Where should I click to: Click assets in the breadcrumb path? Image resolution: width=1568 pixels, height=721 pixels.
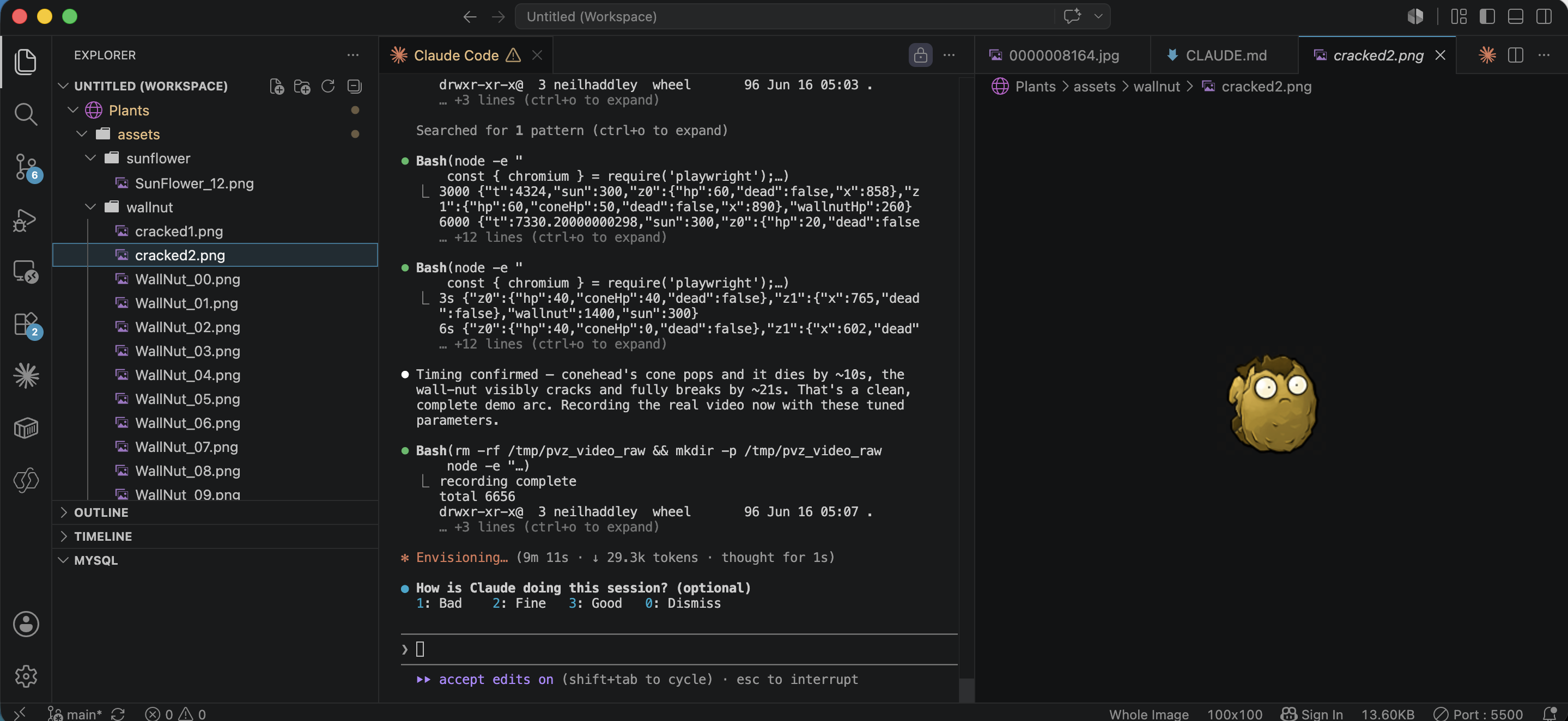point(1095,87)
